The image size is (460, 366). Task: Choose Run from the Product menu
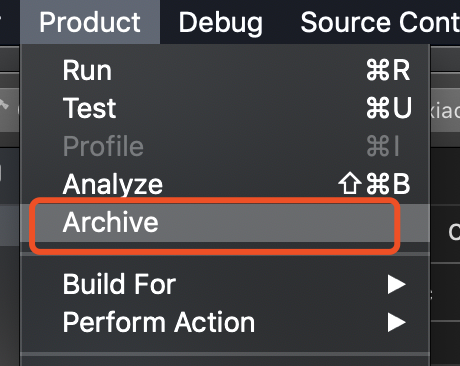pos(225,70)
